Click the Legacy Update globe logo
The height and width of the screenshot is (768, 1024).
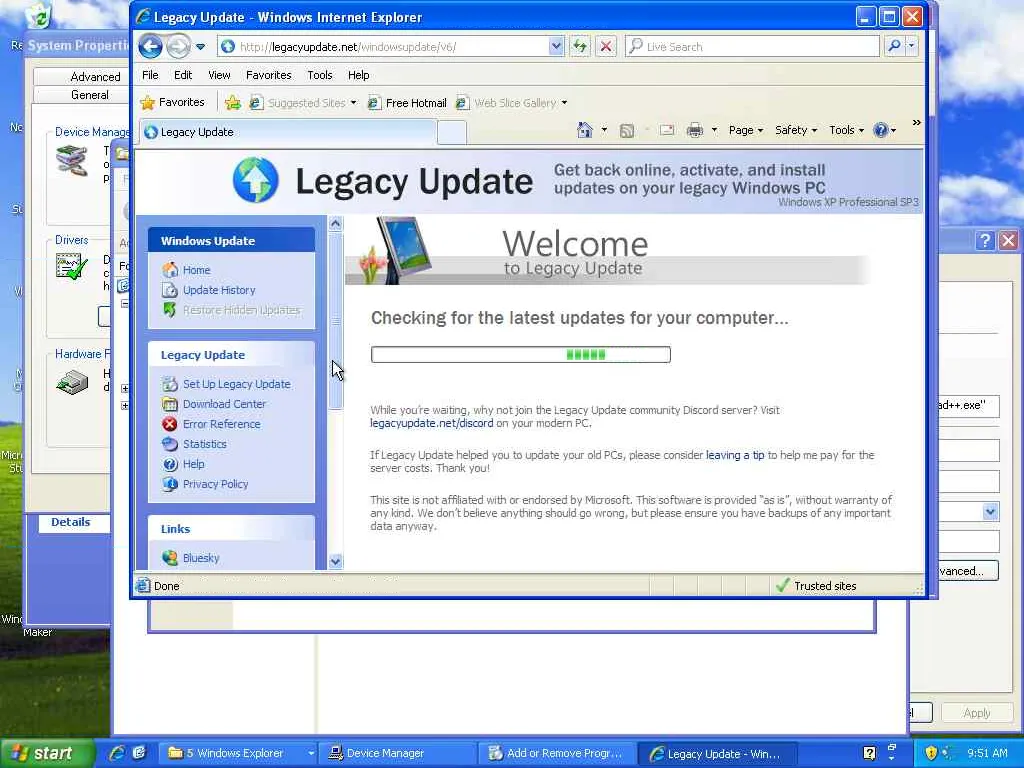click(255, 180)
